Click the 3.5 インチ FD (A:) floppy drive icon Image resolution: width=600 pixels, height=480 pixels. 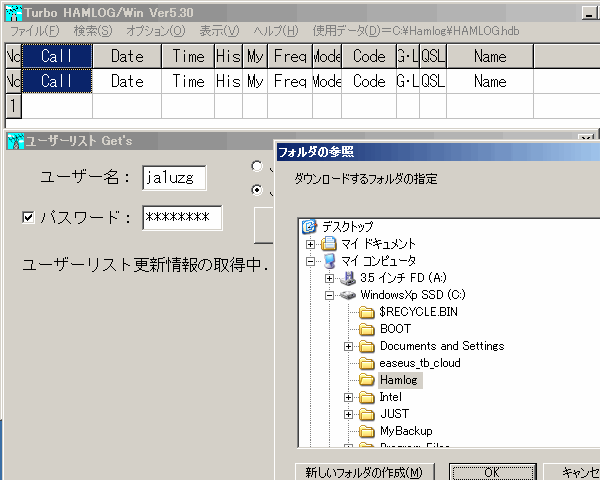coord(348,278)
